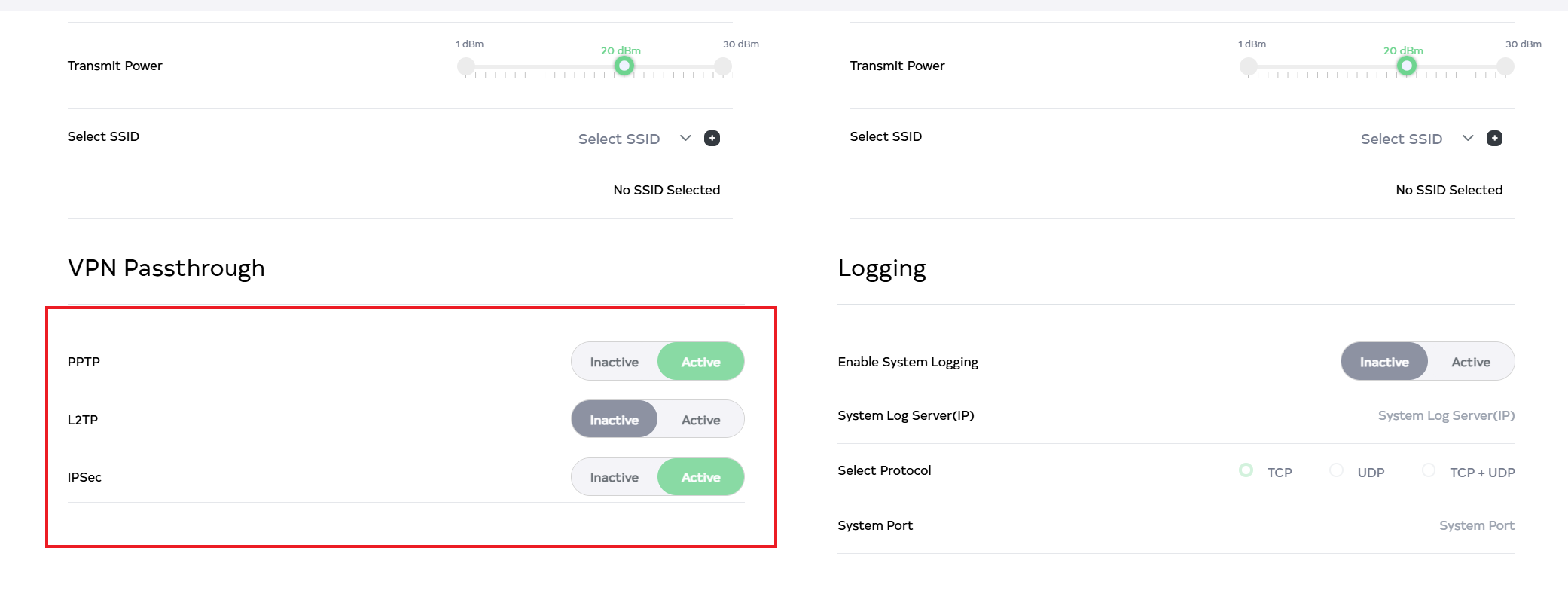Set PPTP passthrough to Inactive

614,362
